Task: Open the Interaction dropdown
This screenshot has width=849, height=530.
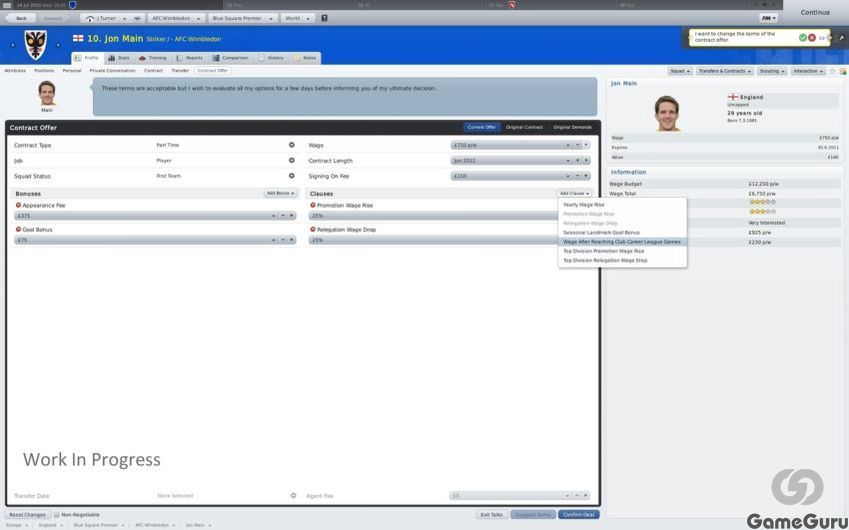Action: point(808,71)
